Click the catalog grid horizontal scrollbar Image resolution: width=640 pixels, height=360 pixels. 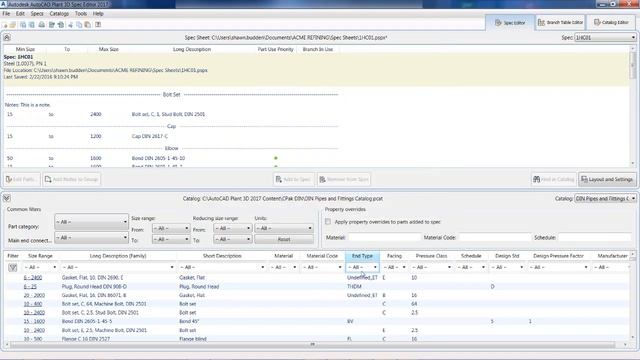coord(312,345)
